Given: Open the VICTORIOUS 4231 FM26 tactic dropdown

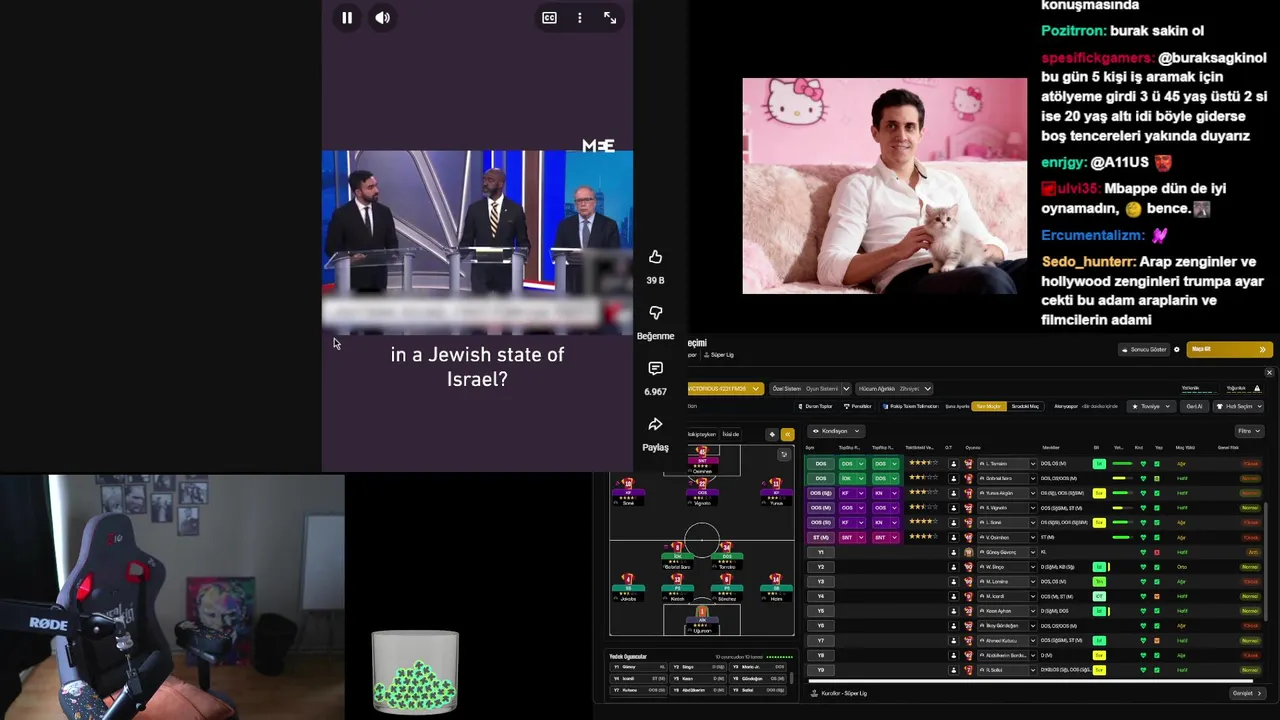Looking at the screenshot, I should pos(726,388).
